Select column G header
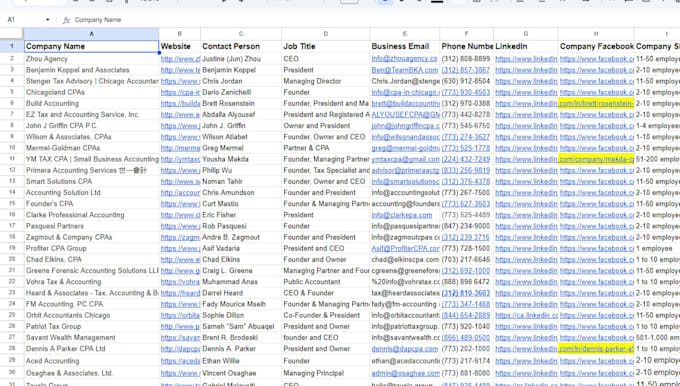 [x=526, y=33]
